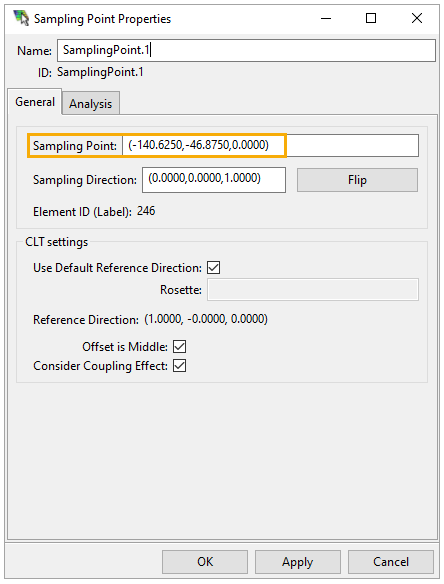Select the General tab
The width and height of the screenshot is (444, 584).
[35, 102]
